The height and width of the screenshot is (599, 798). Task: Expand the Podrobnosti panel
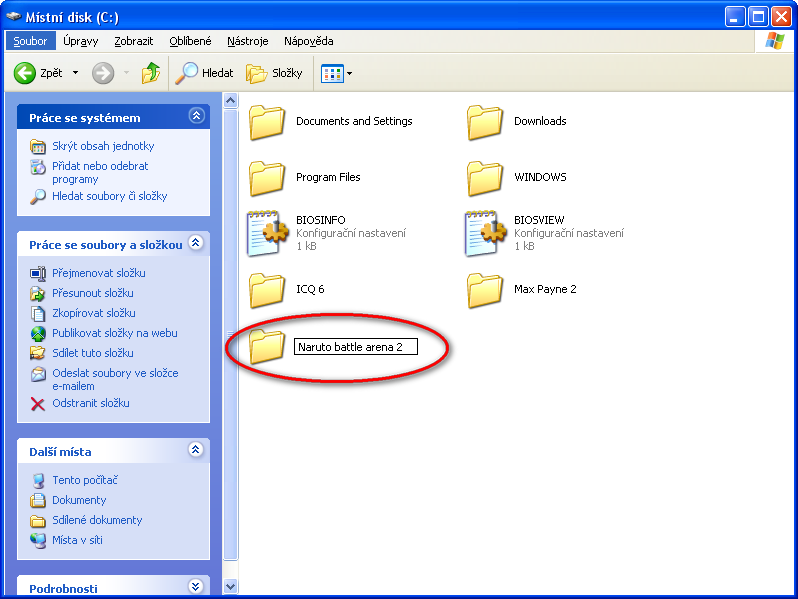click(195, 586)
